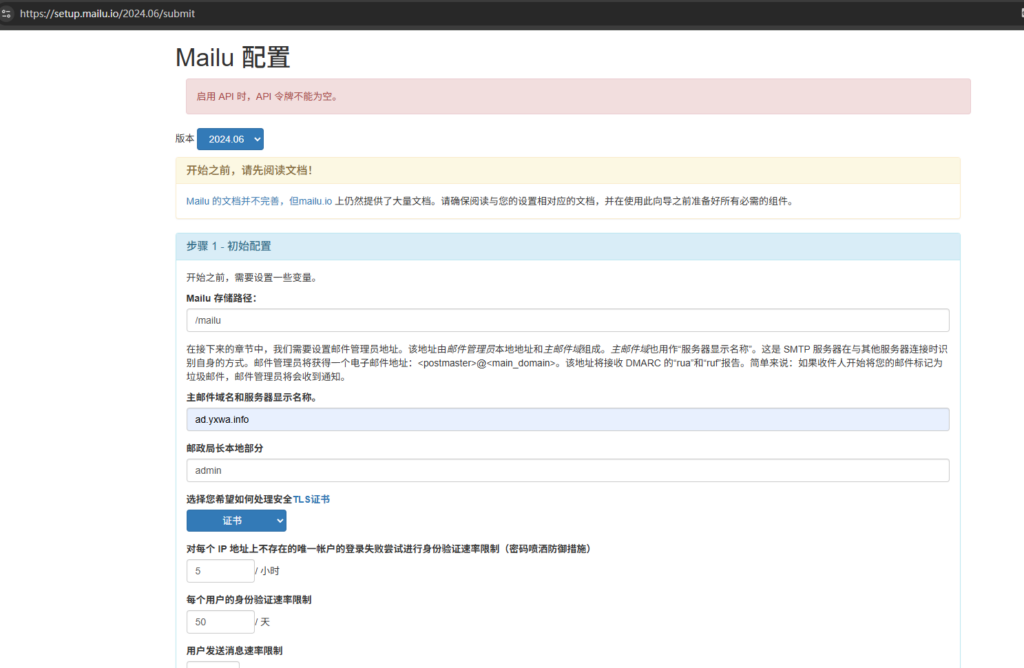Screen dimensions: 1024x668
Task: Click the site information icon in address bar
Action: pyautogui.click(x=8, y=14)
